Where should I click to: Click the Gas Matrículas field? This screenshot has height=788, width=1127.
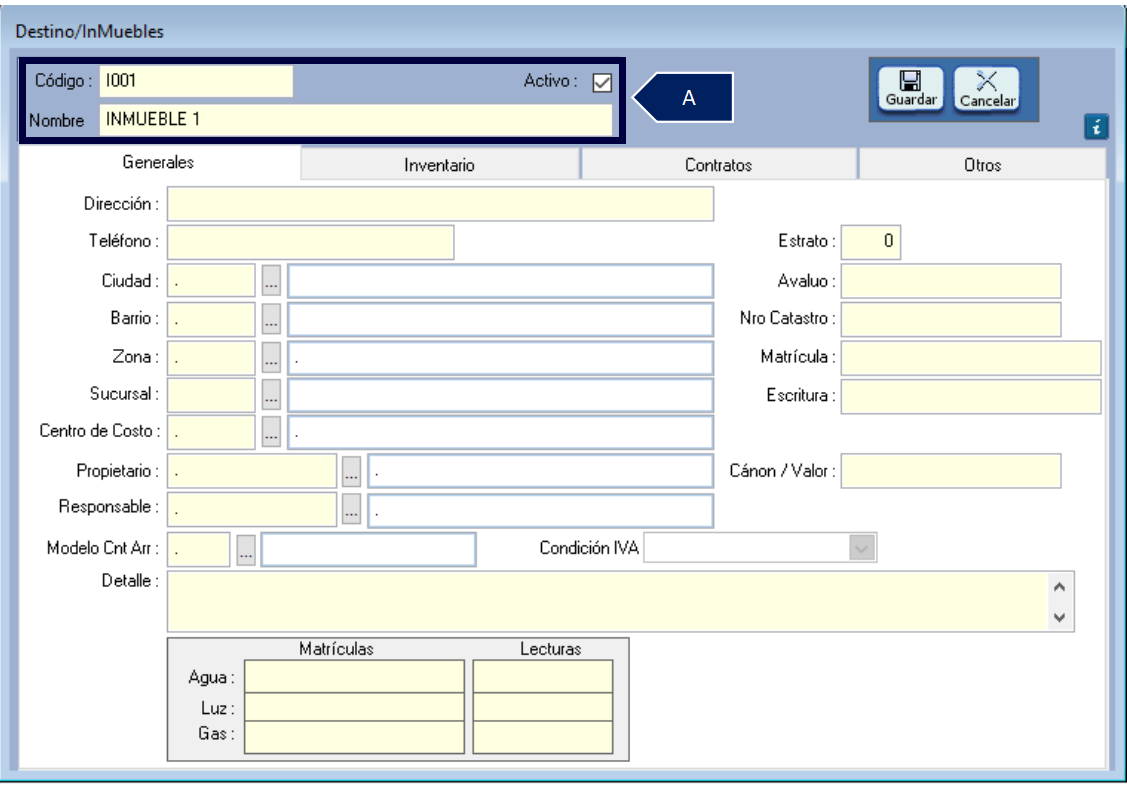[x=354, y=737]
